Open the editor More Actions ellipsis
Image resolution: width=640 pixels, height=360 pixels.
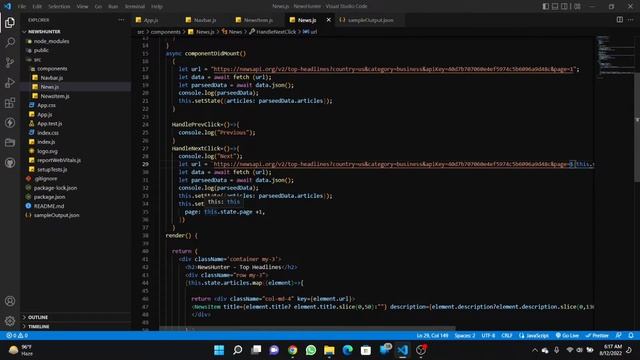coord(631,20)
